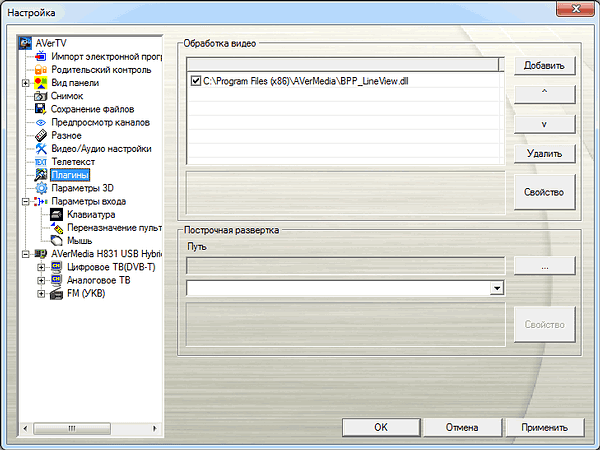
Task: Click the Применить button
Action: [545, 427]
